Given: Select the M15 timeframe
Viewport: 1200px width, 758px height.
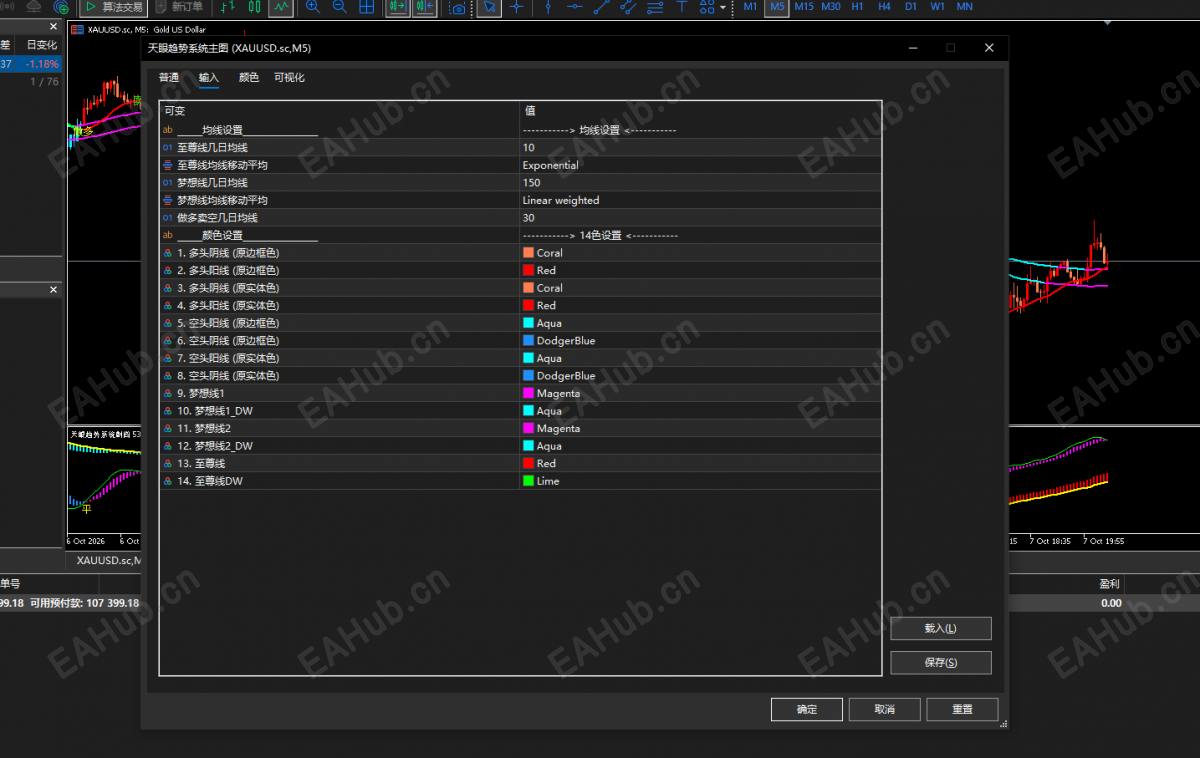Looking at the screenshot, I should click(804, 7).
